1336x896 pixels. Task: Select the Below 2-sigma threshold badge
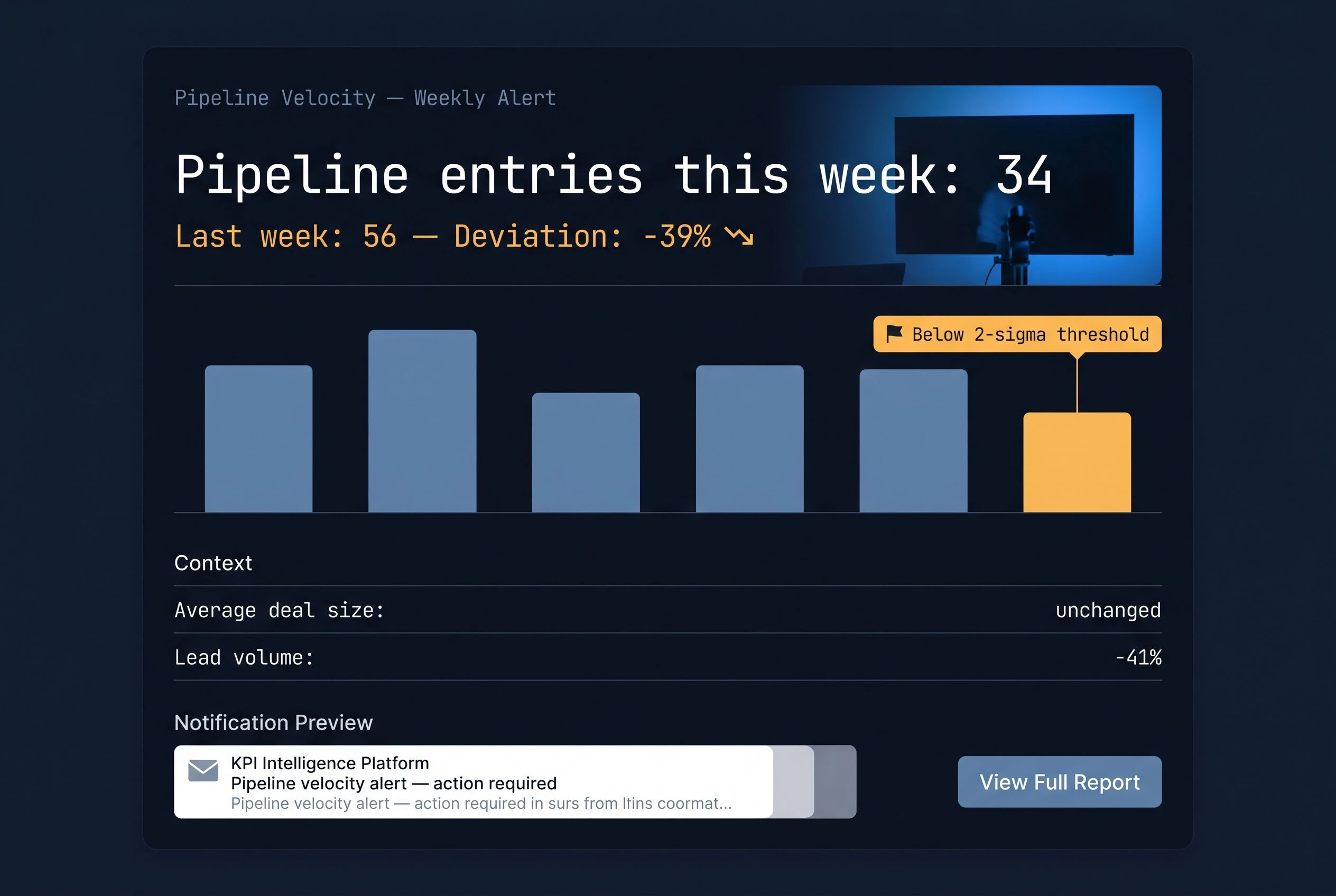[1017, 334]
